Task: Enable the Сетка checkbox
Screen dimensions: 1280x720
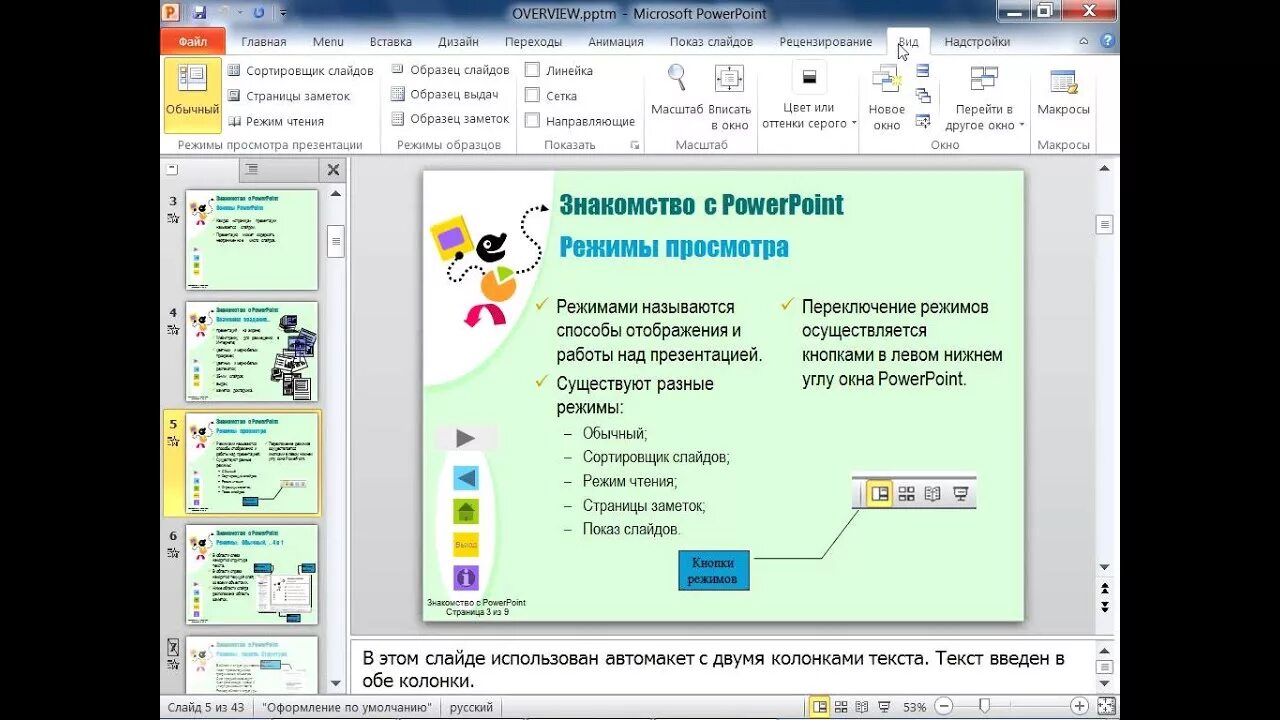Action: 533,96
